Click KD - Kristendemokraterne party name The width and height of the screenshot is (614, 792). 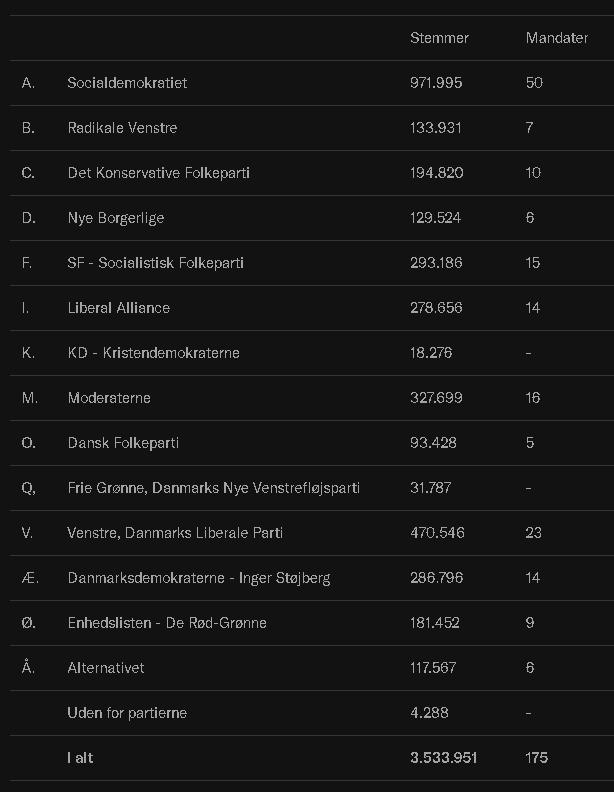[x=154, y=353]
